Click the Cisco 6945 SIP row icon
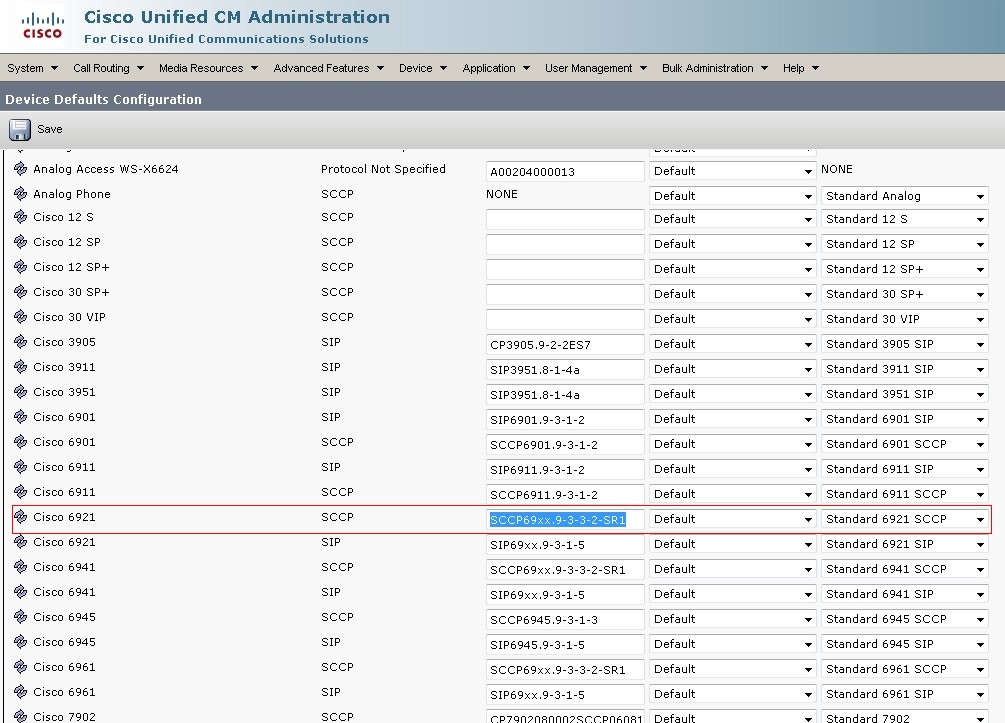 (x=21, y=642)
